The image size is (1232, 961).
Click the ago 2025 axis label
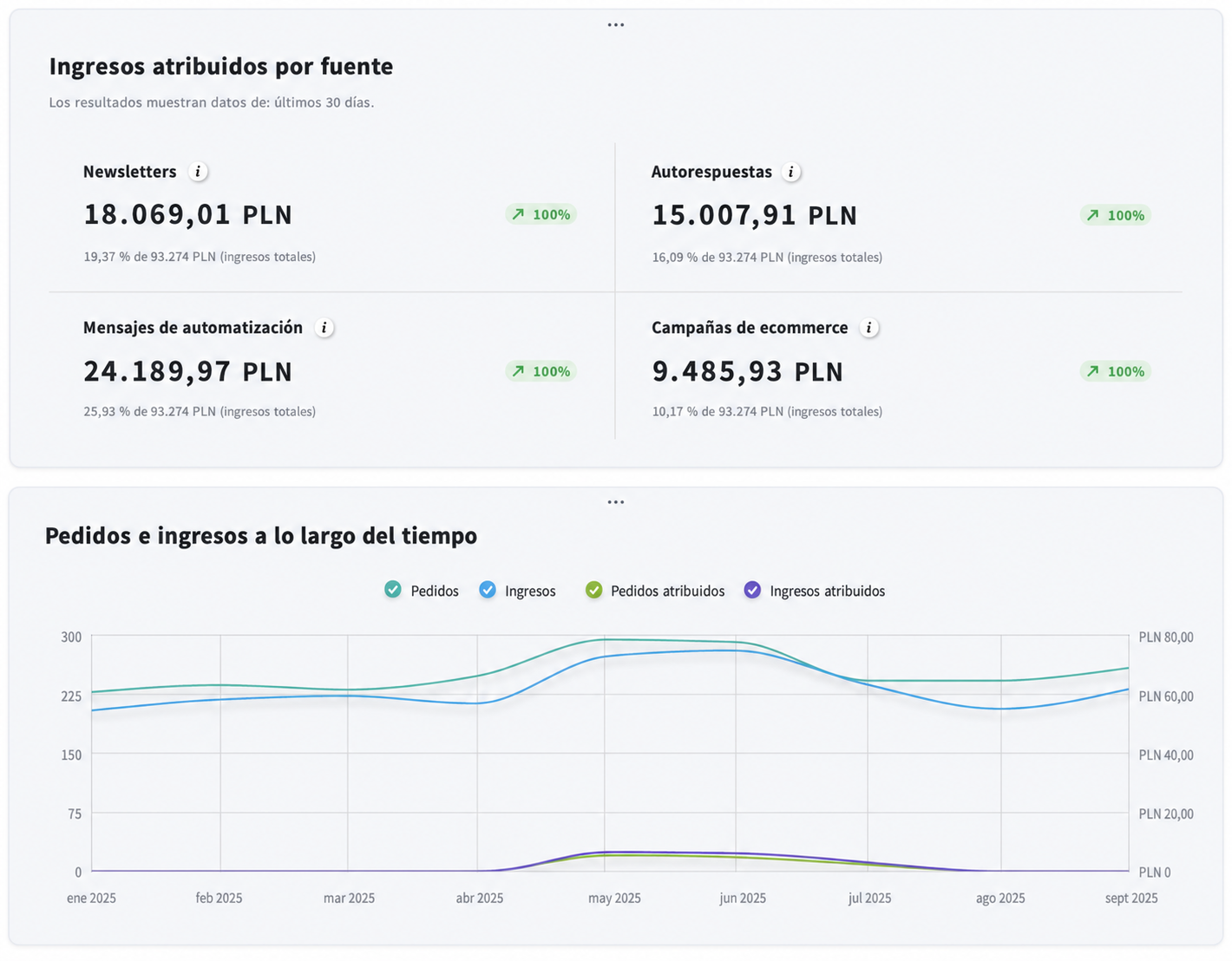point(1000,898)
